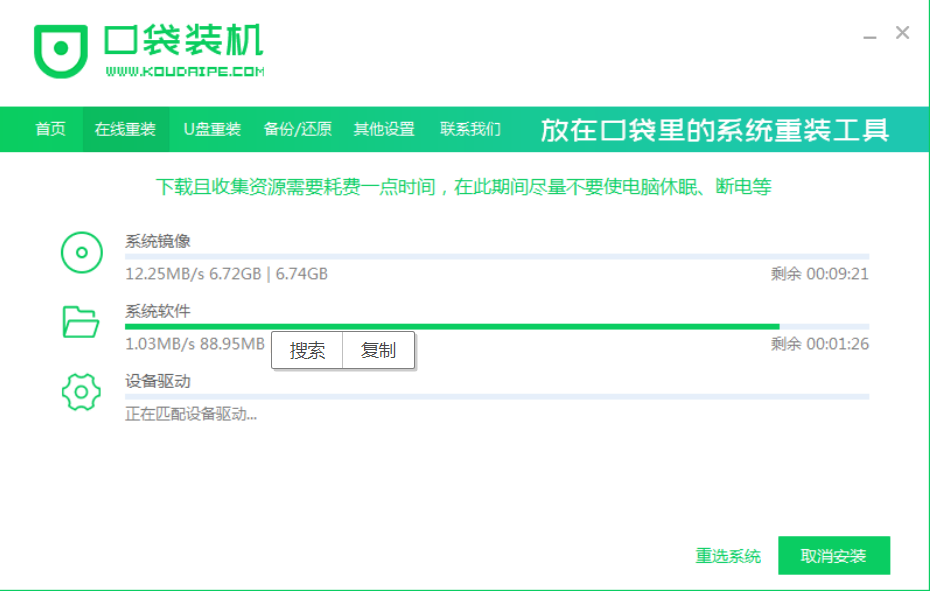Click the 系统镜像 progress bar
This screenshot has height=592, width=934.
[x=496, y=257]
